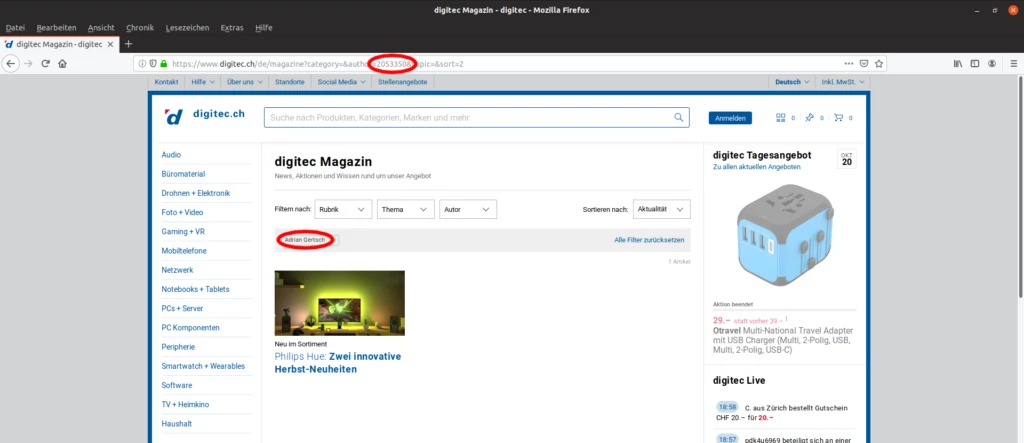
Task: Open page actions three-dot menu
Action: tap(848, 64)
